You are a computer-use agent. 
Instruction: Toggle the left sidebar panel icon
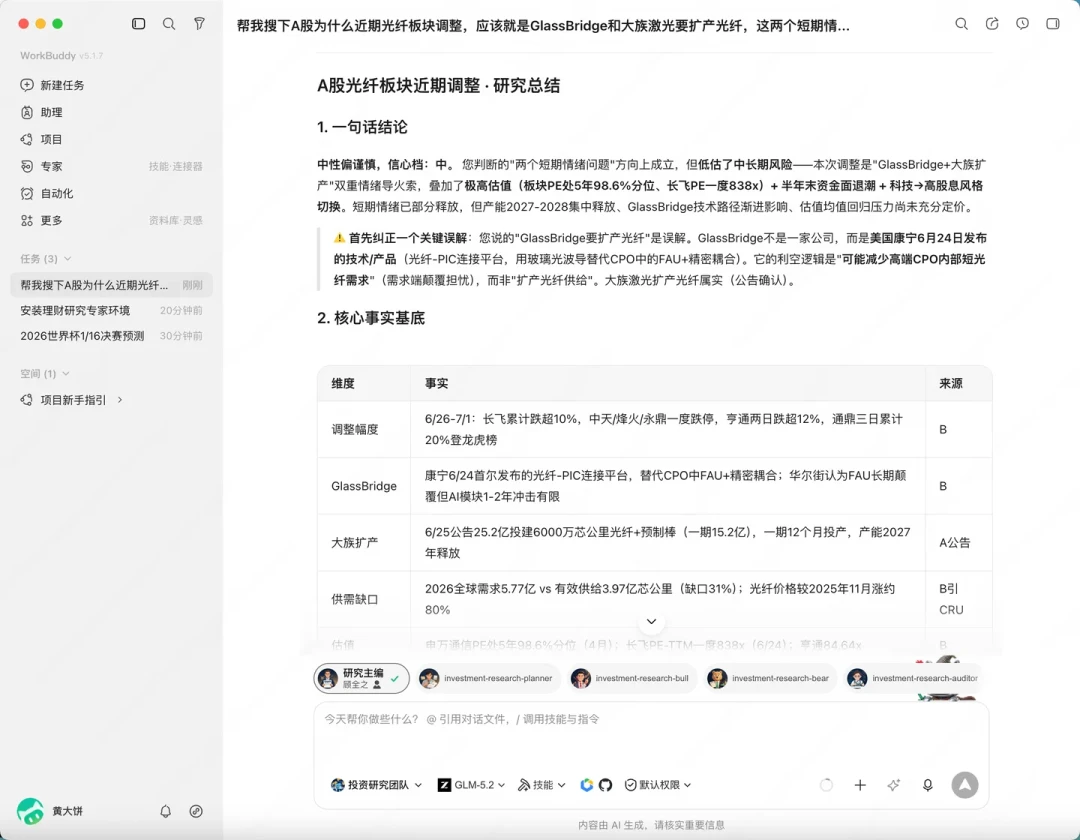pos(138,23)
